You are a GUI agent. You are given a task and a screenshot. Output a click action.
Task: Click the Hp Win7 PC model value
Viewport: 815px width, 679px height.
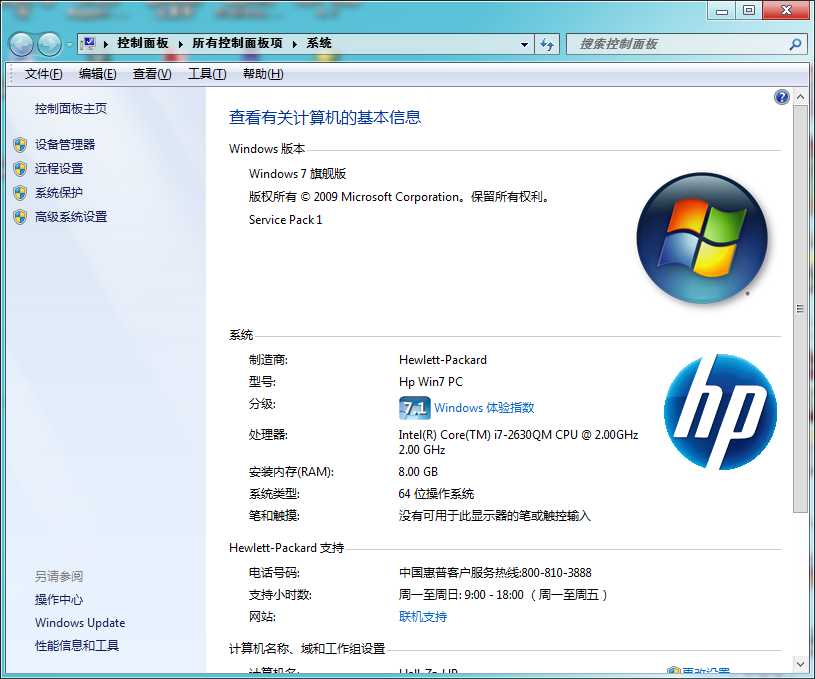(x=431, y=382)
